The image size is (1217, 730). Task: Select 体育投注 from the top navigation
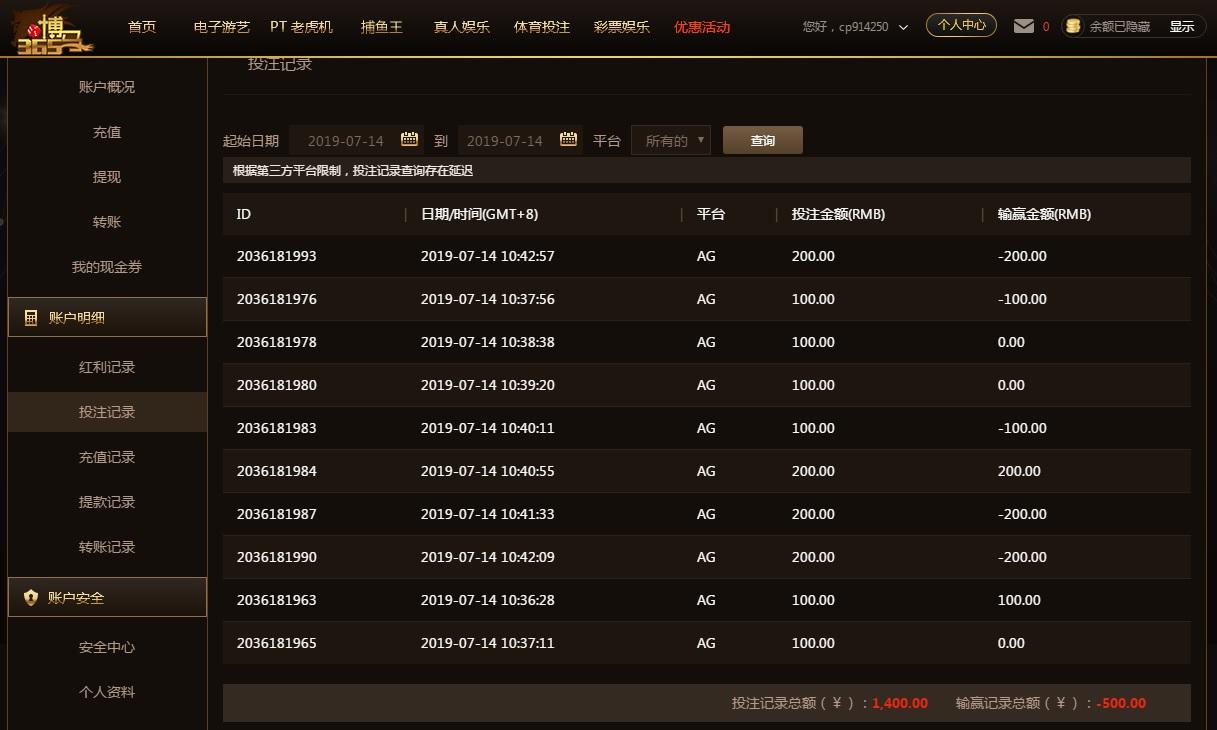[x=541, y=27]
